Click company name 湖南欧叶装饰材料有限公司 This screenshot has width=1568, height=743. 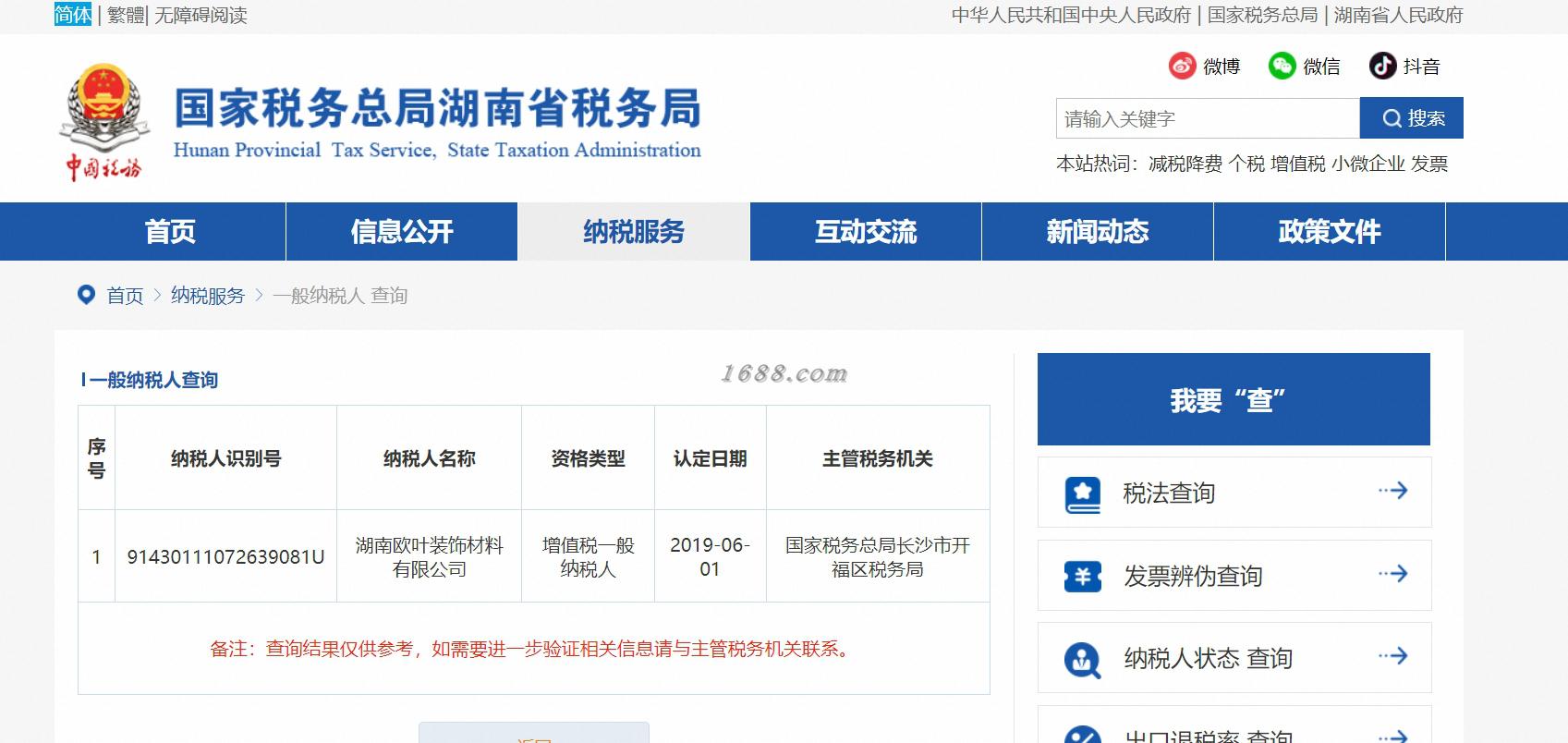point(430,556)
